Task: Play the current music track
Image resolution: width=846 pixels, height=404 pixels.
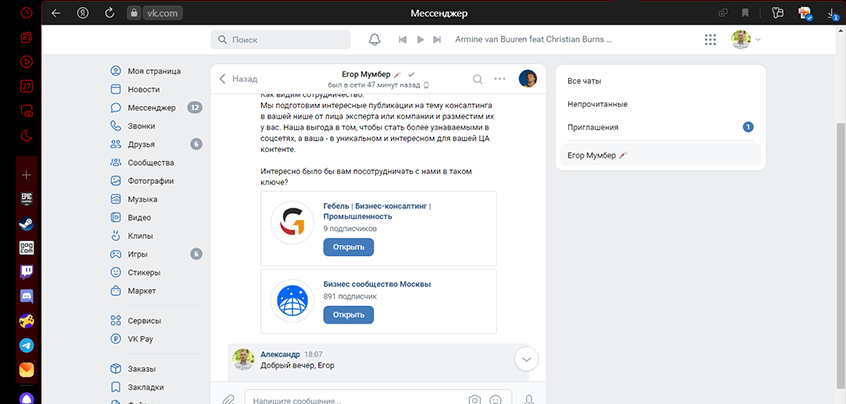Action: [x=420, y=40]
